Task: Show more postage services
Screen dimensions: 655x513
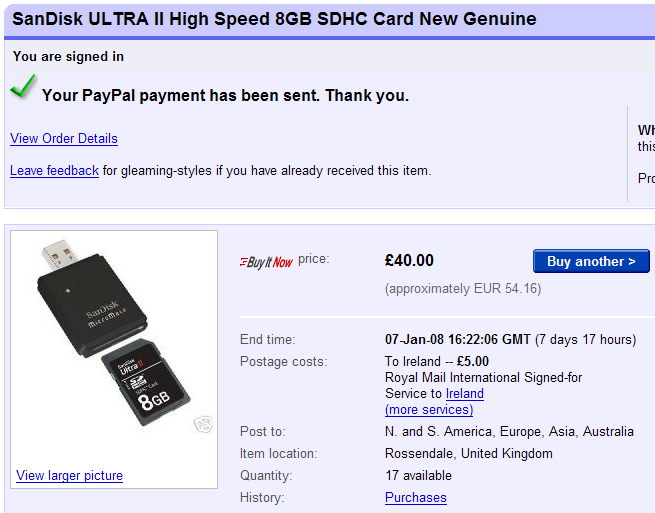Action: click(x=429, y=410)
